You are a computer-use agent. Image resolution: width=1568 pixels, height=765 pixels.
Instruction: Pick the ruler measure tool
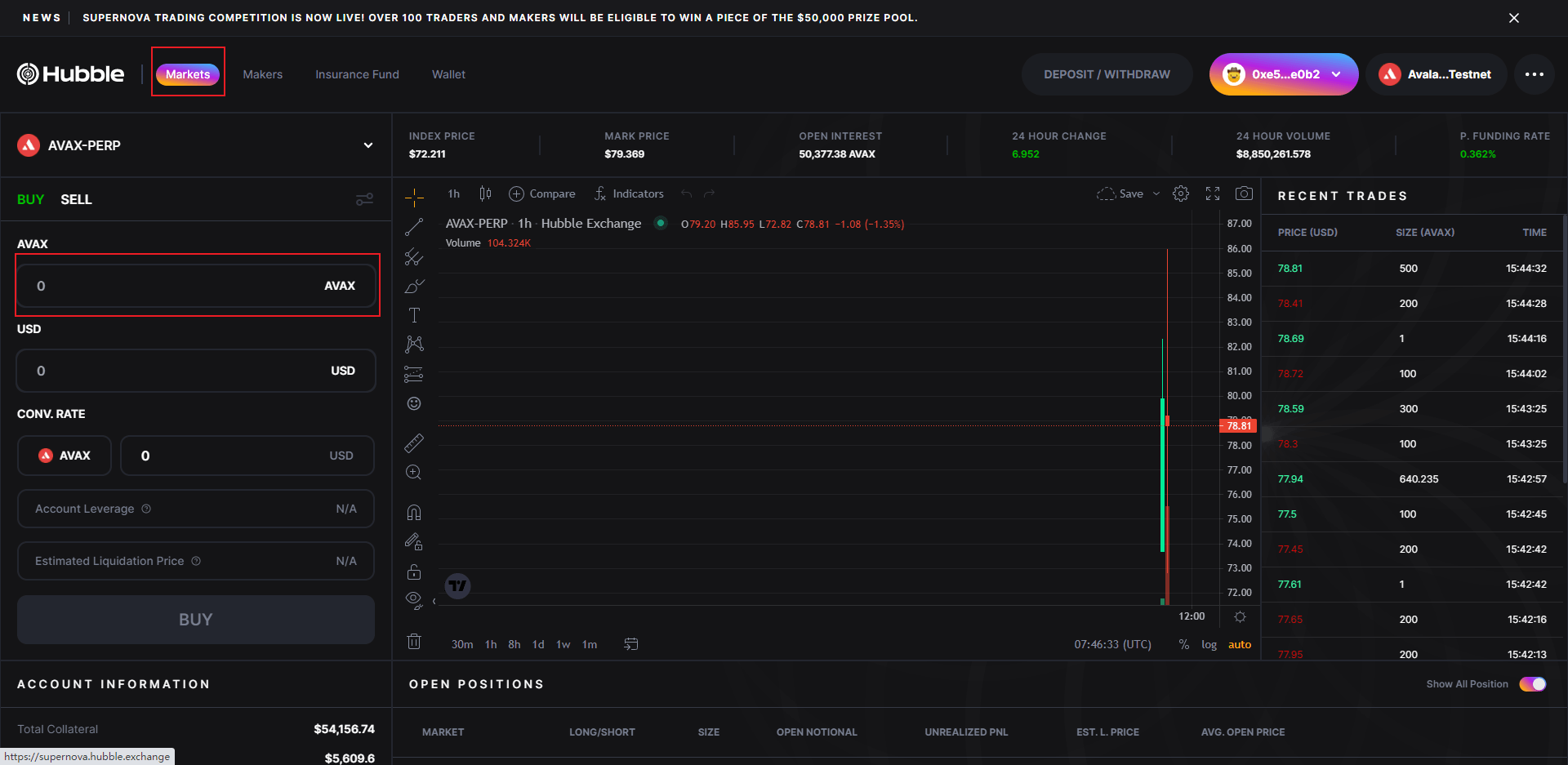414,443
